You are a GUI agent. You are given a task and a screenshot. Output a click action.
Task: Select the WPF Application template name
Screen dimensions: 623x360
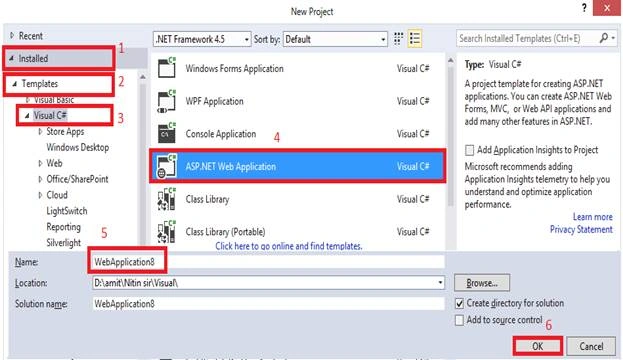(214, 101)
